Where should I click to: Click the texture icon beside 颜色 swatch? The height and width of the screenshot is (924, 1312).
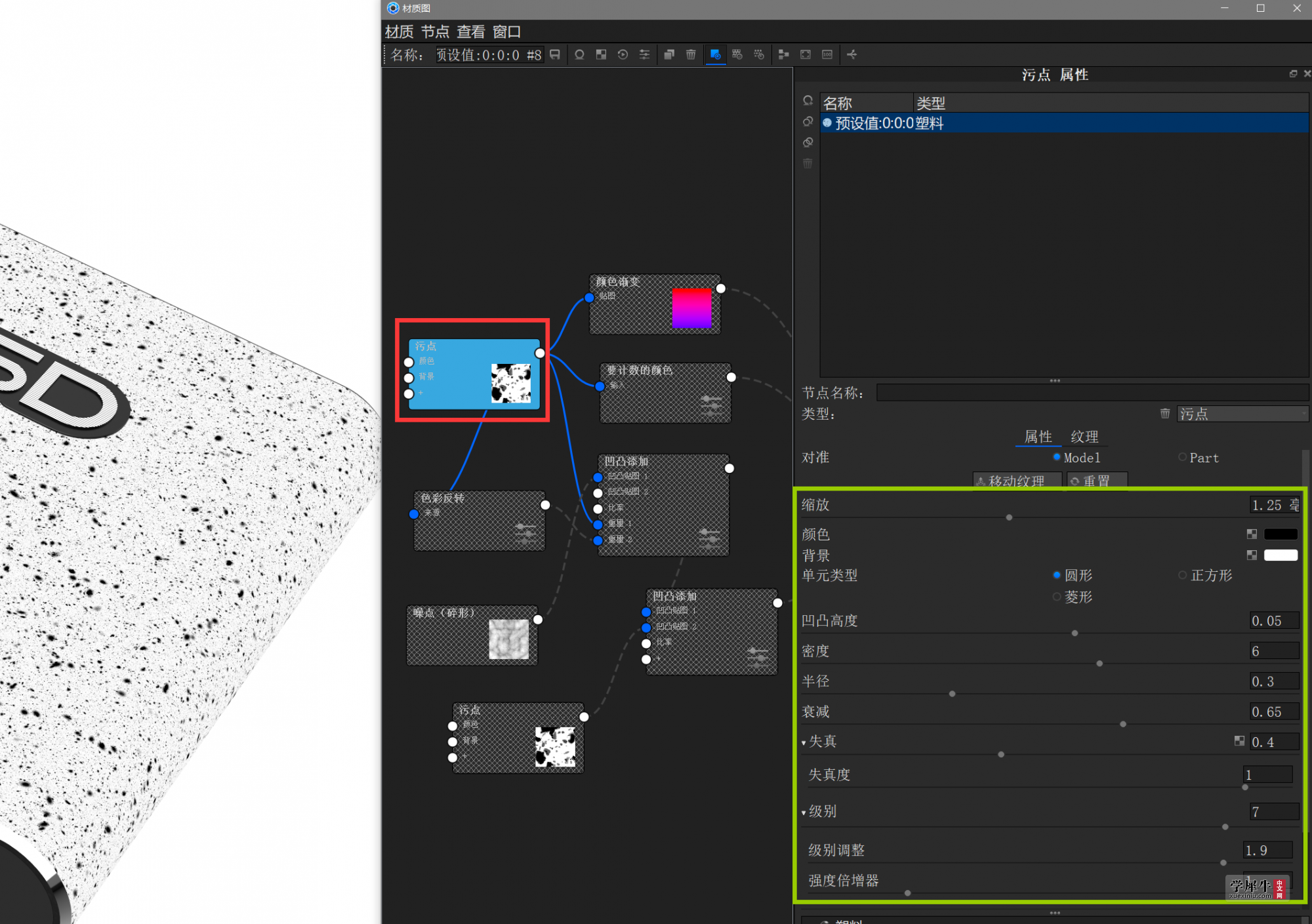[1252, 534]
